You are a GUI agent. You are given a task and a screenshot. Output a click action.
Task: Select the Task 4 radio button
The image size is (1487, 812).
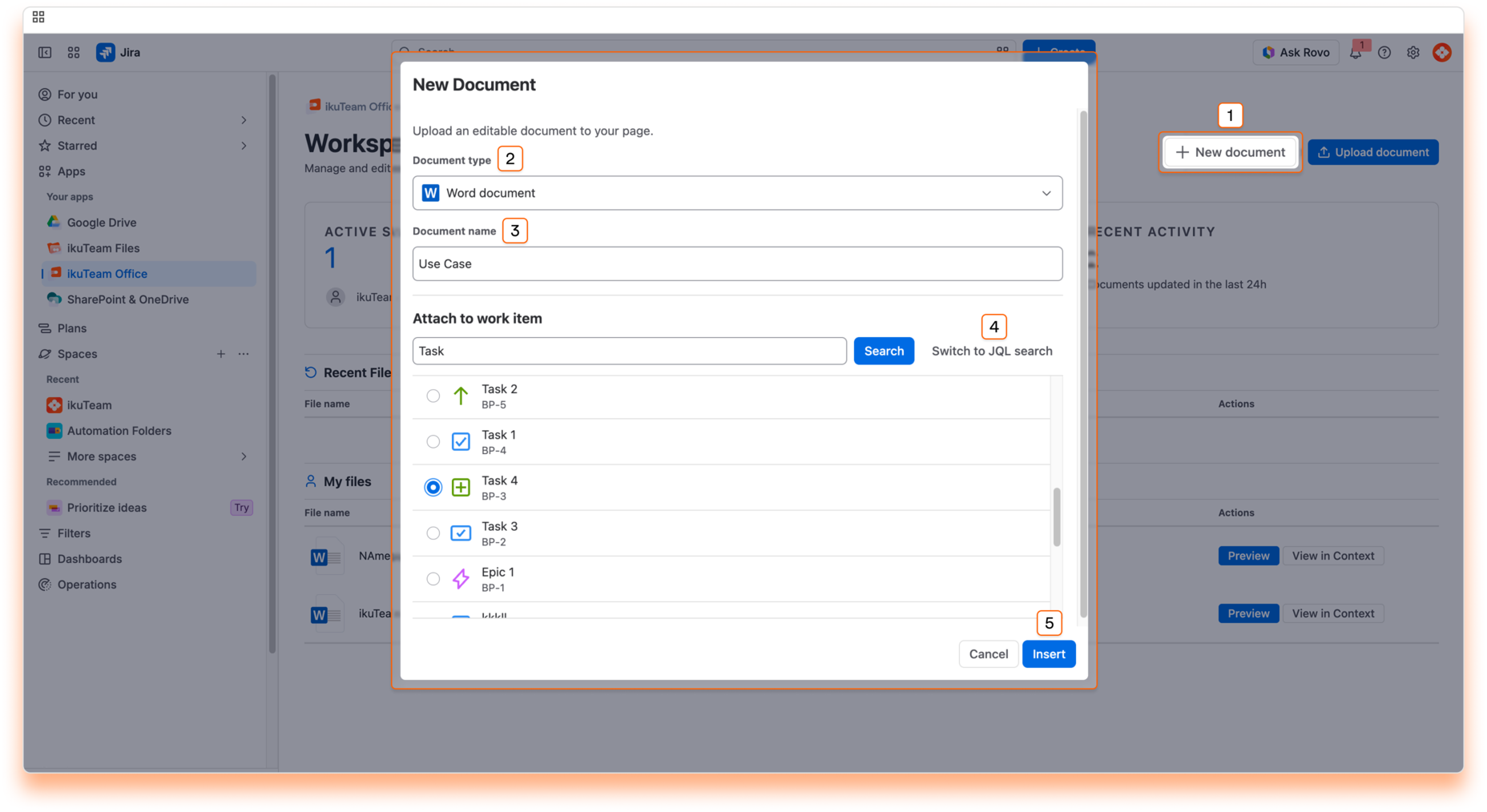pos(433,487)
